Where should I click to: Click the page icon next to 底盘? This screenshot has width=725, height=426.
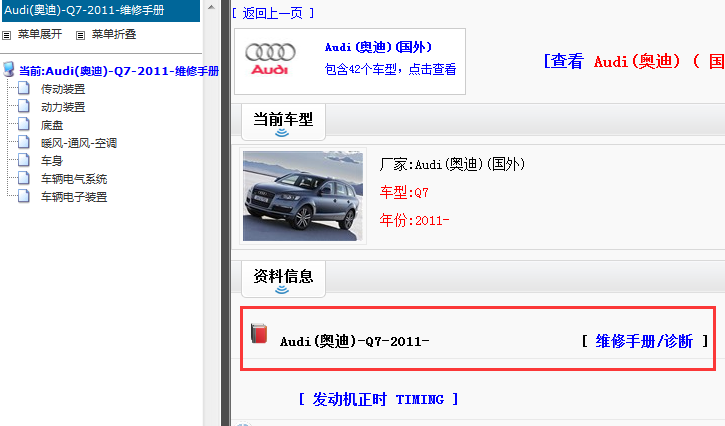24,124
